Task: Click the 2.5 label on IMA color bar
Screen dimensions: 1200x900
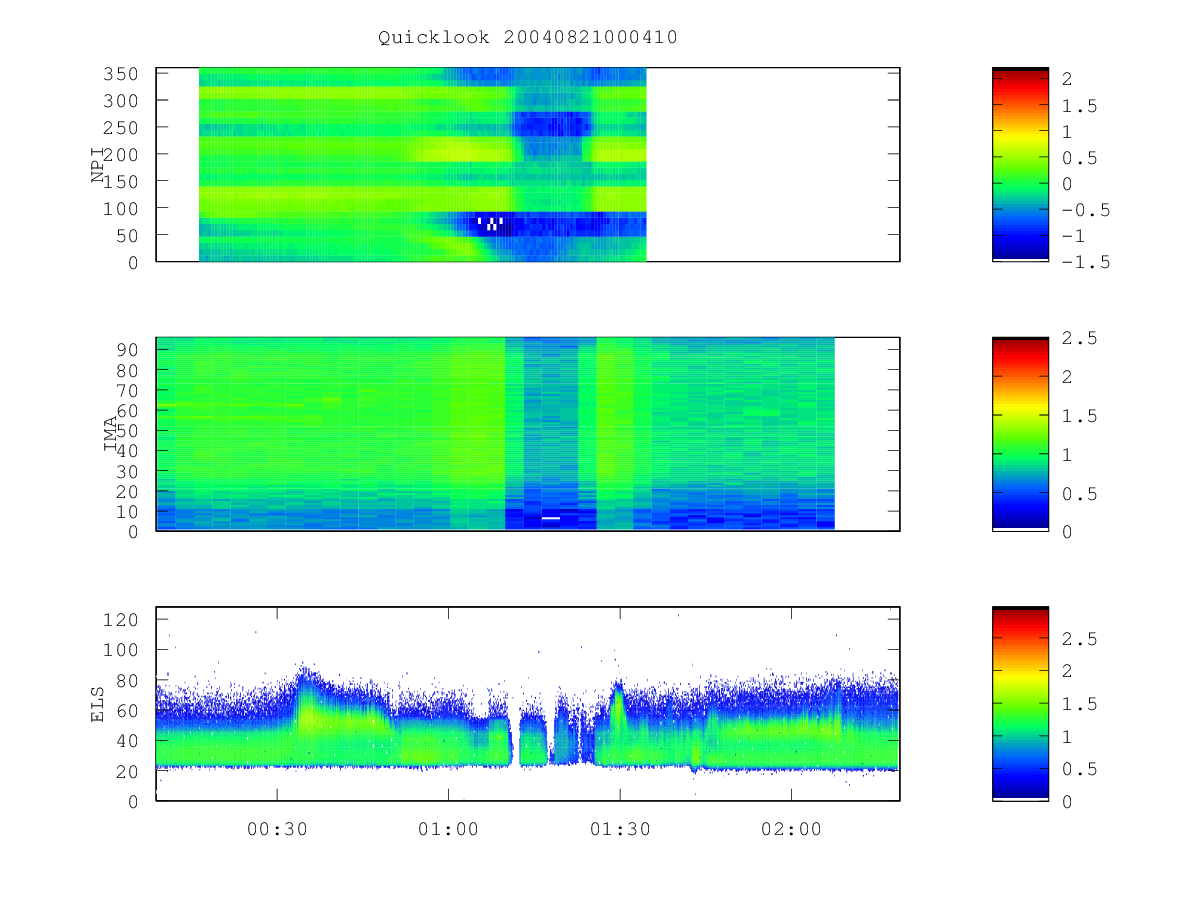Action: click(x=1078, y=337)
